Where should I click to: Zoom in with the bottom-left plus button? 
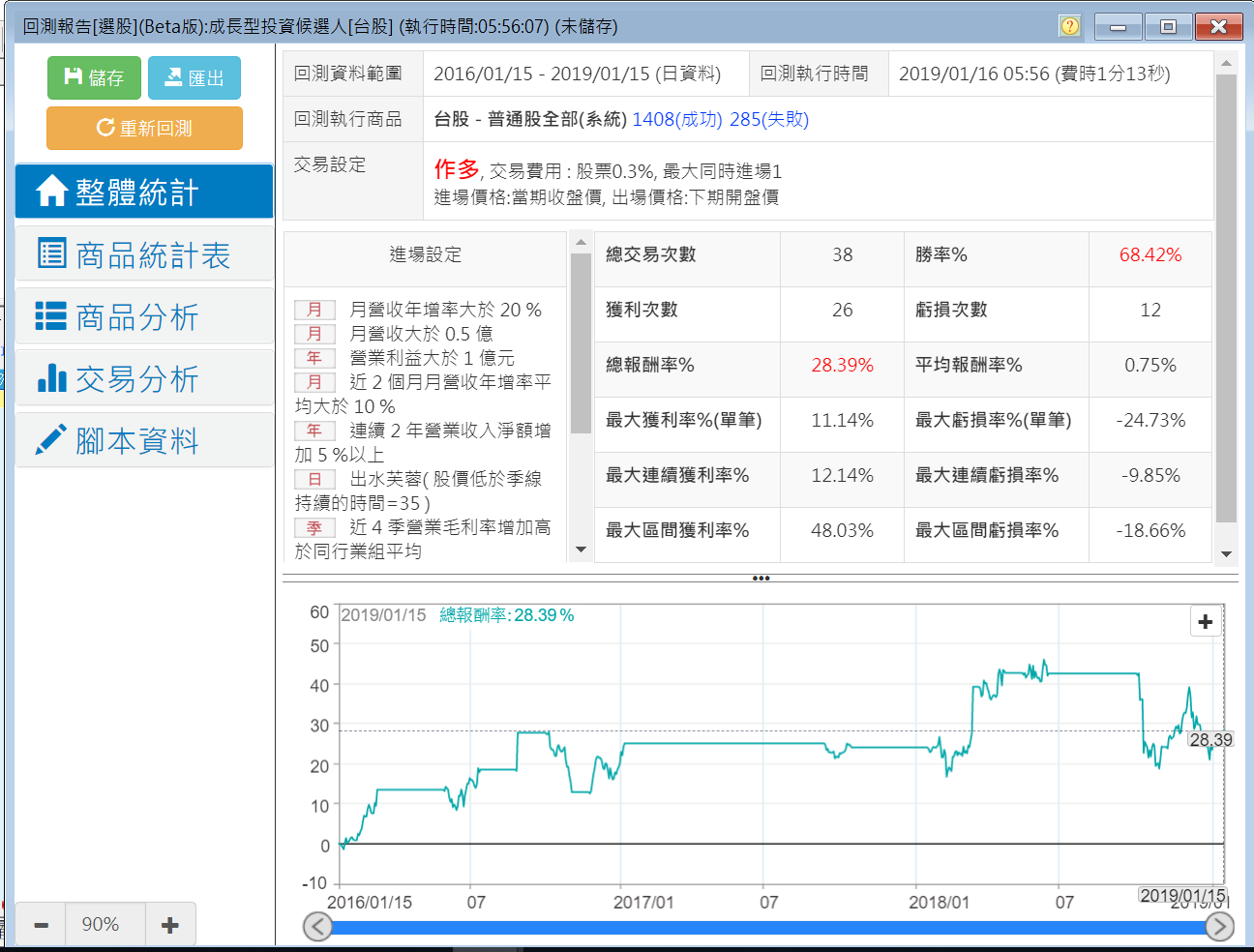[x=170, y=925]
